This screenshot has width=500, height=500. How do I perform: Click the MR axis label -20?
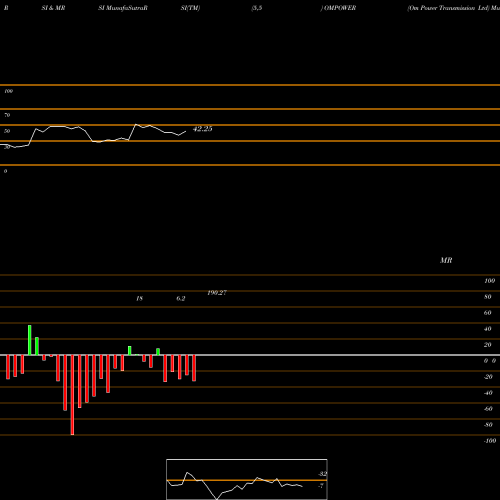[488, 377]
